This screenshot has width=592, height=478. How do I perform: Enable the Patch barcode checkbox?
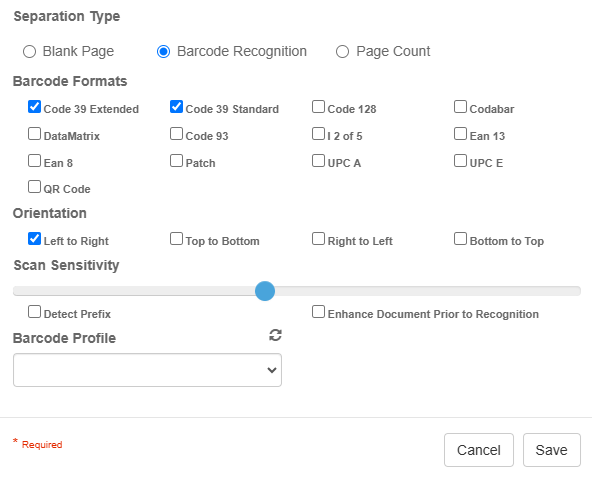(x=176, y=160)
